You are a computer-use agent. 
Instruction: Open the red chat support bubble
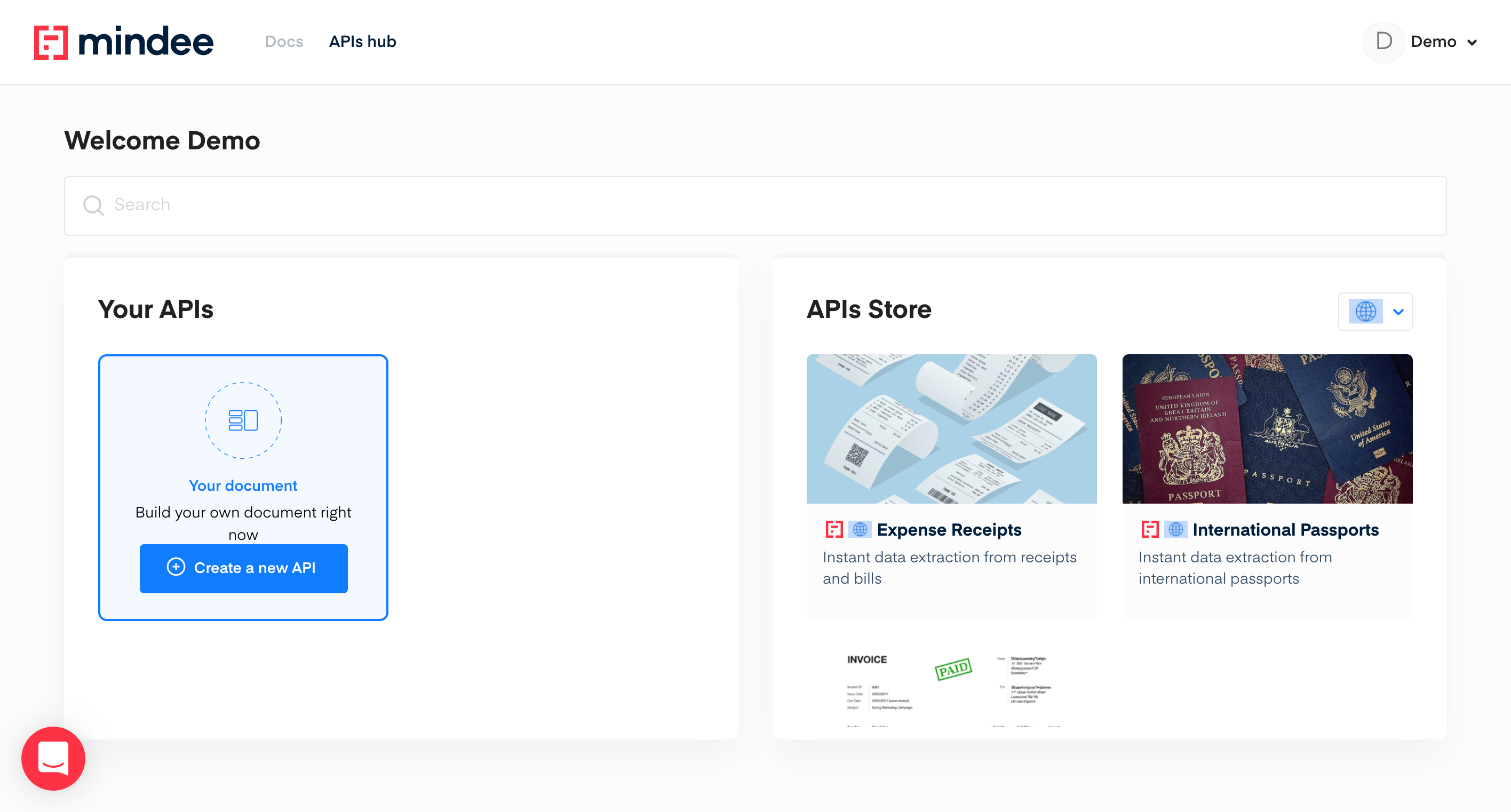53,758
